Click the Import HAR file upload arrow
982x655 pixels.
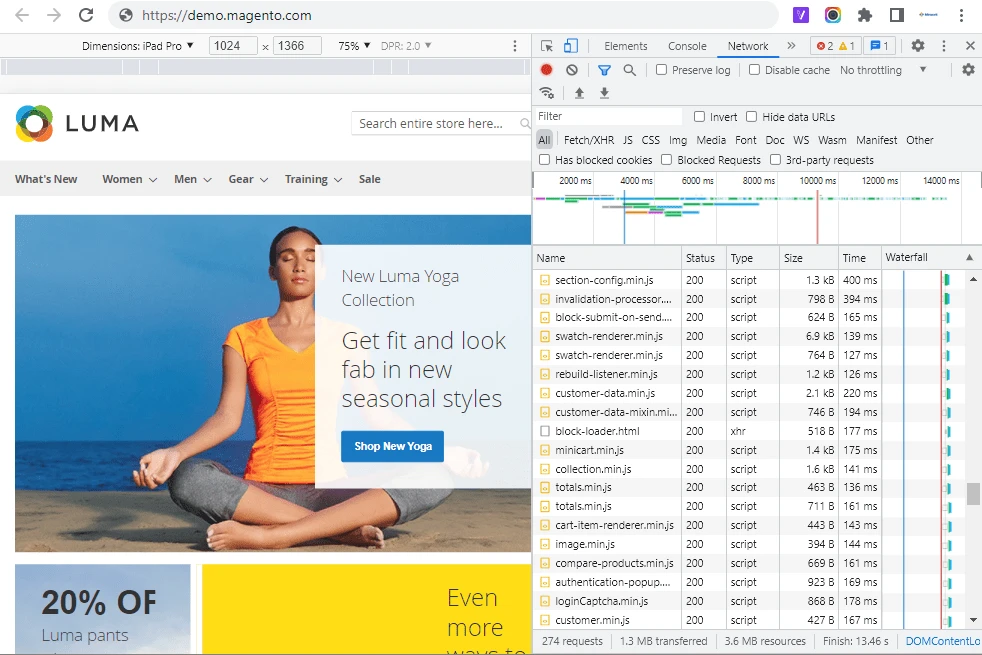tap(579, 93)
